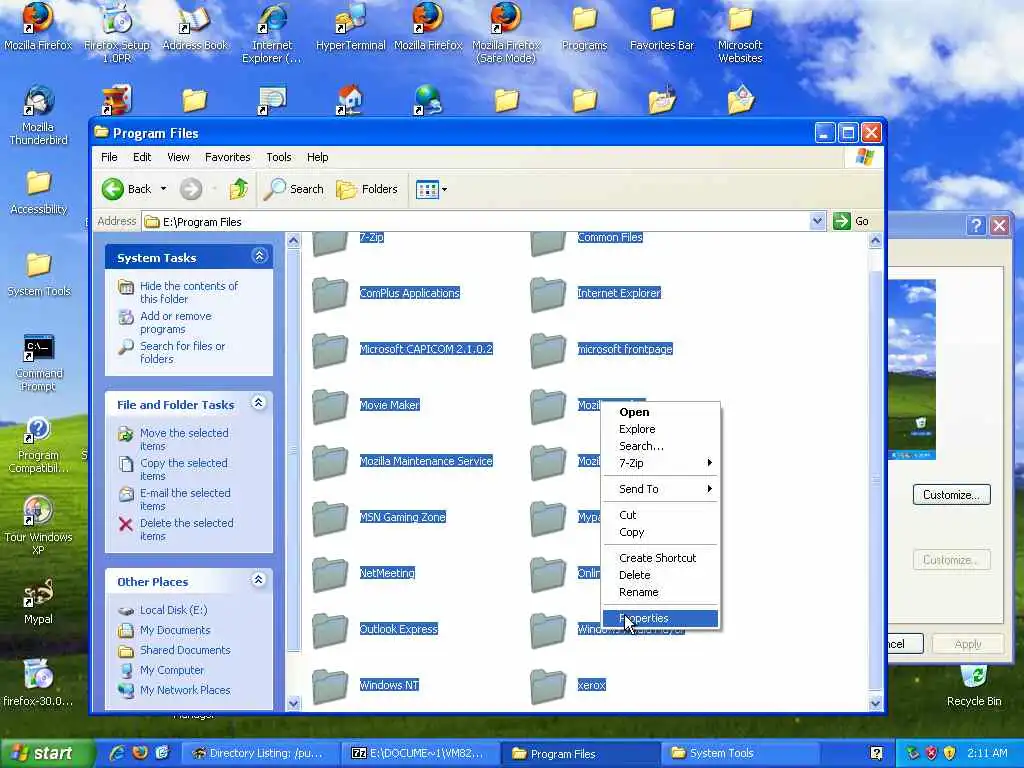This screenshot has height=768, width=1024.
Task: Open the Help menu
Action: tap(317, 157)
